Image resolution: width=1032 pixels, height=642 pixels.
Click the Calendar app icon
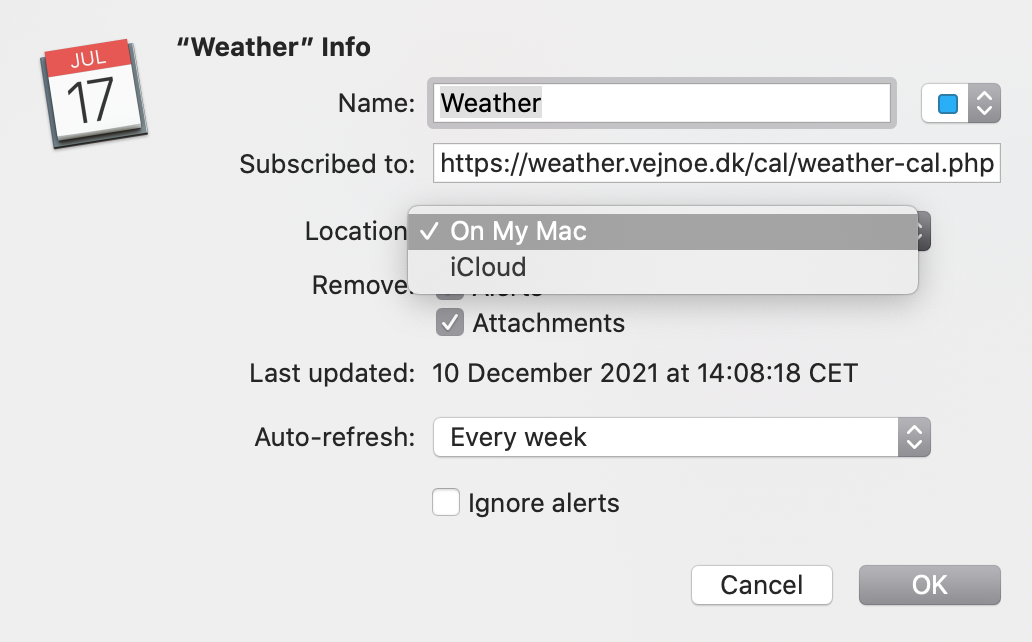click(x=93, y=93)
